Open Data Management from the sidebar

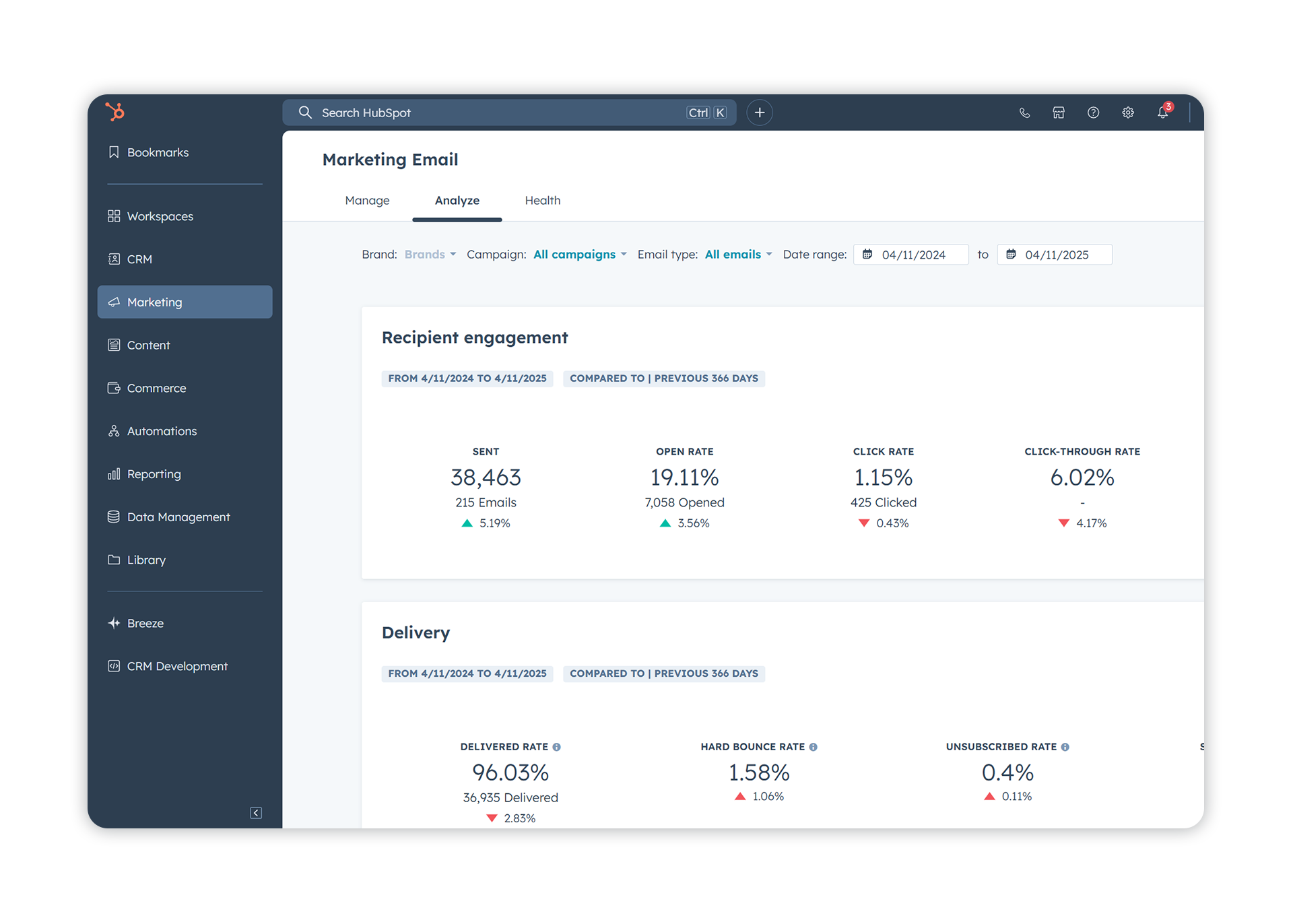pos(178,517)
